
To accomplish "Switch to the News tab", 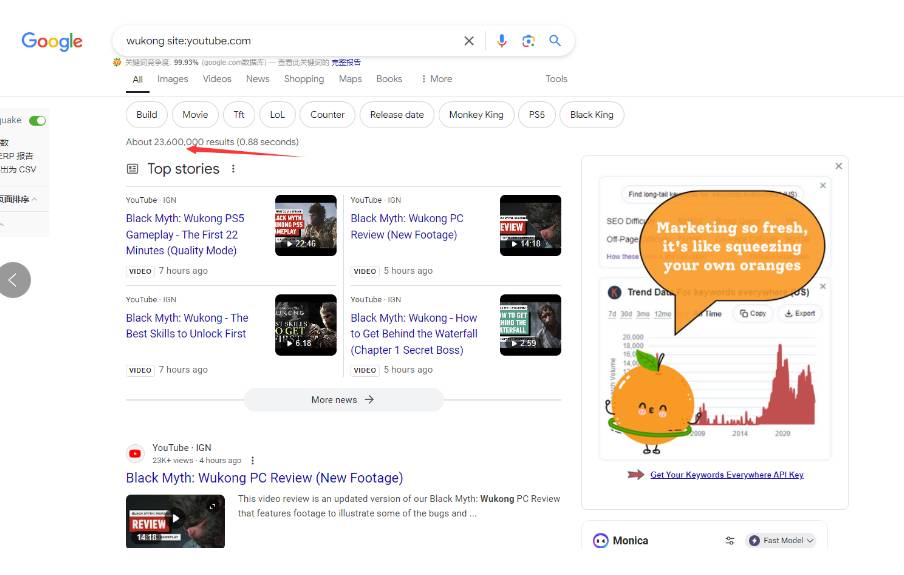I will [x=258, y=79].
